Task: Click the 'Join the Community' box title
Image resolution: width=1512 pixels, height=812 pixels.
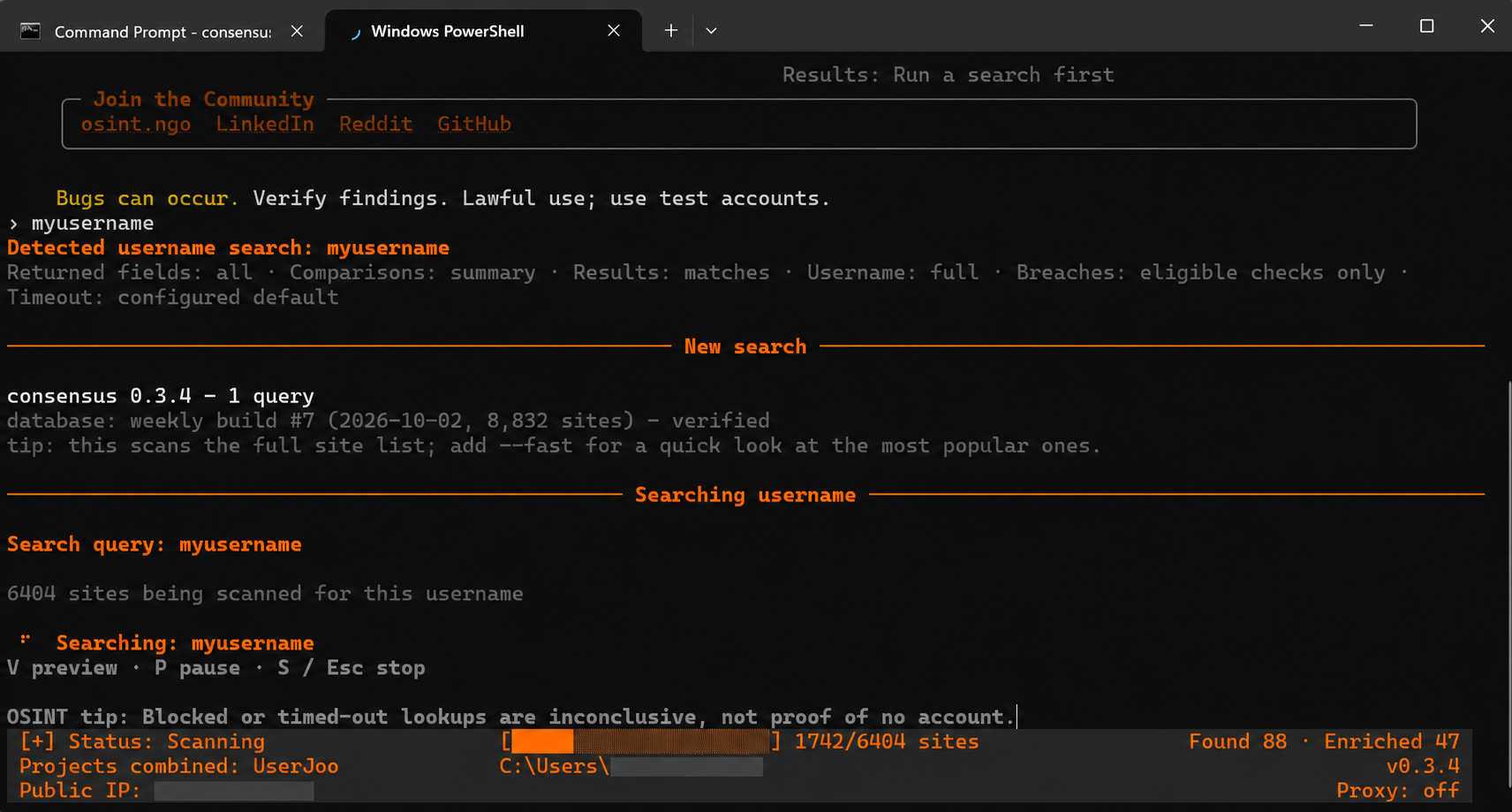Action: (204, 99)
